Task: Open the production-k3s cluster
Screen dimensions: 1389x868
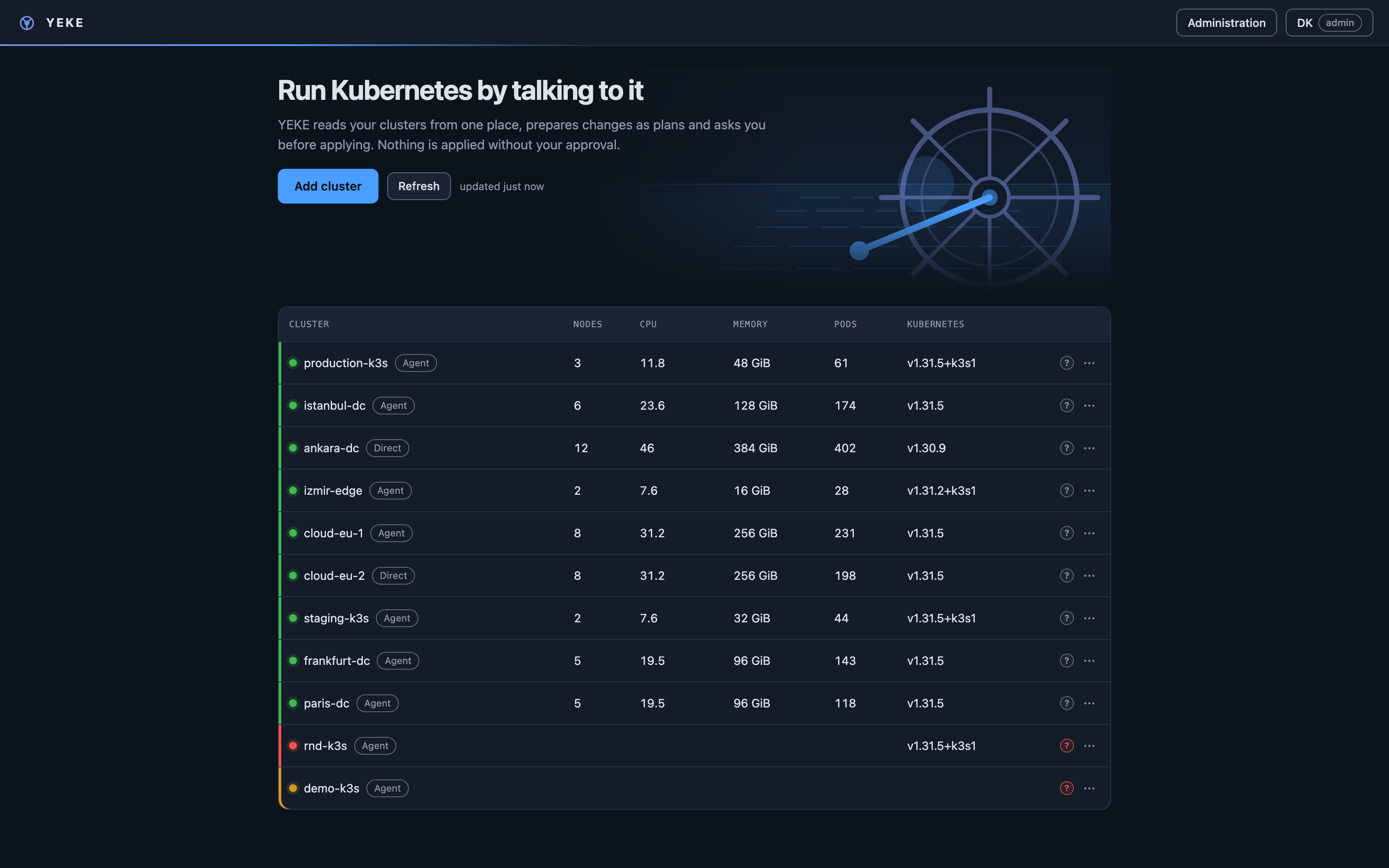Action: tap(346, 363)
